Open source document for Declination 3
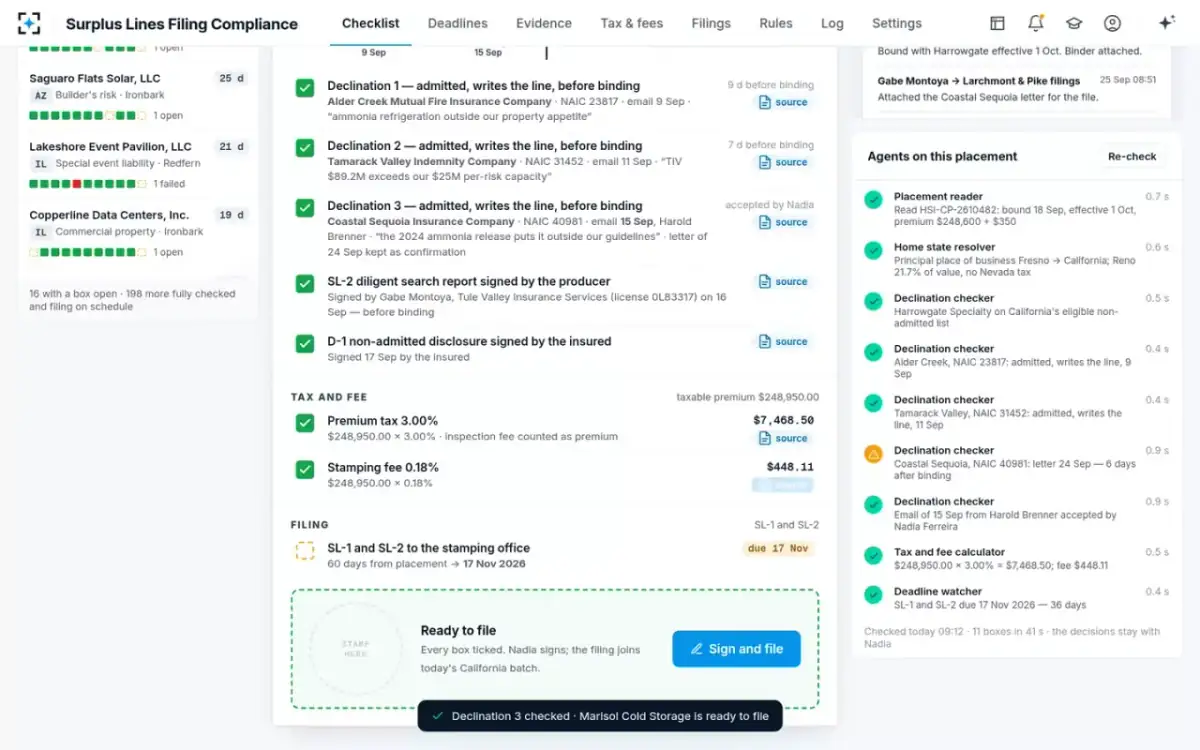The width and height of the screenshot is (1200, 750). 783,222
